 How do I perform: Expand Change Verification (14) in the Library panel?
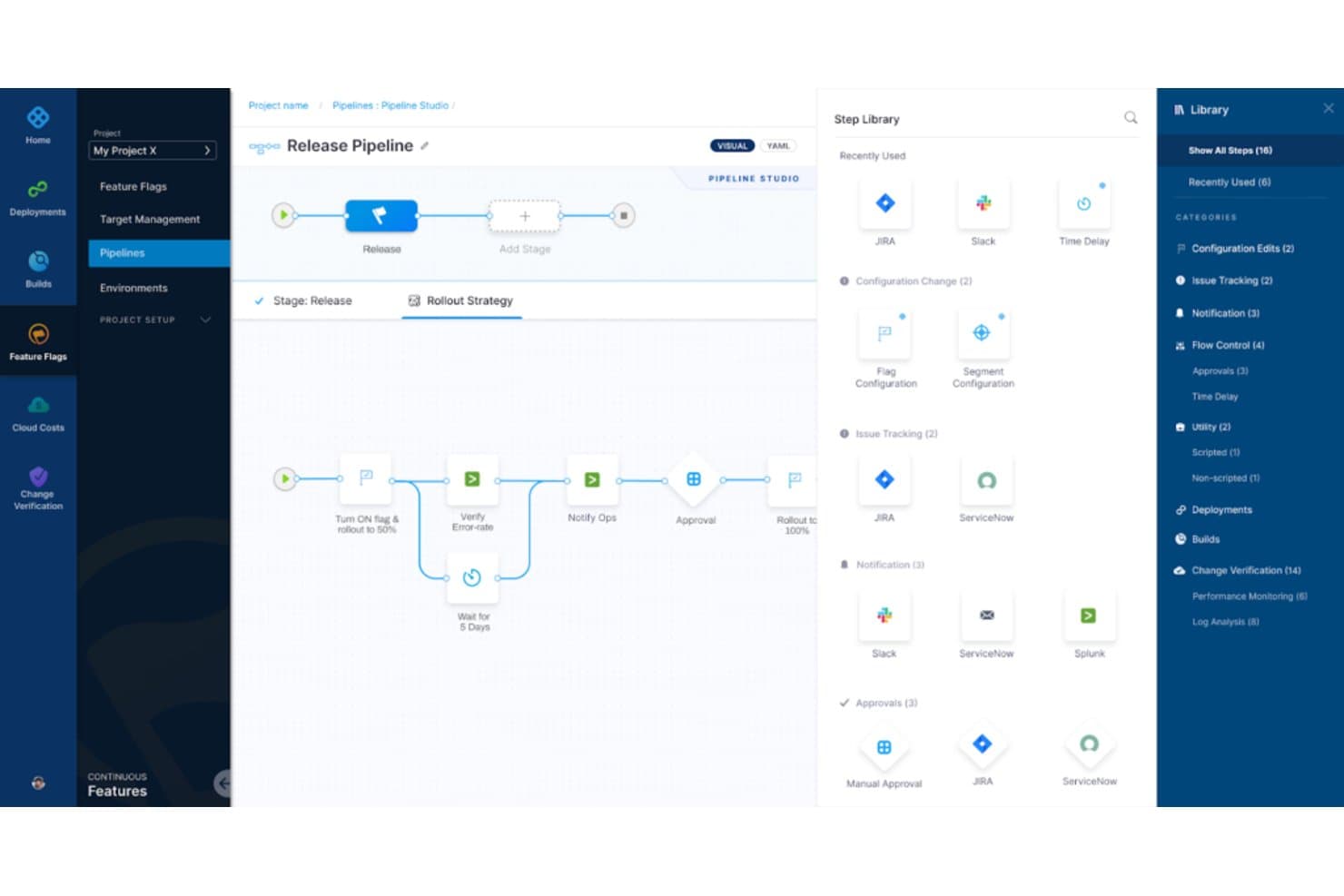tap(1245, 570)
